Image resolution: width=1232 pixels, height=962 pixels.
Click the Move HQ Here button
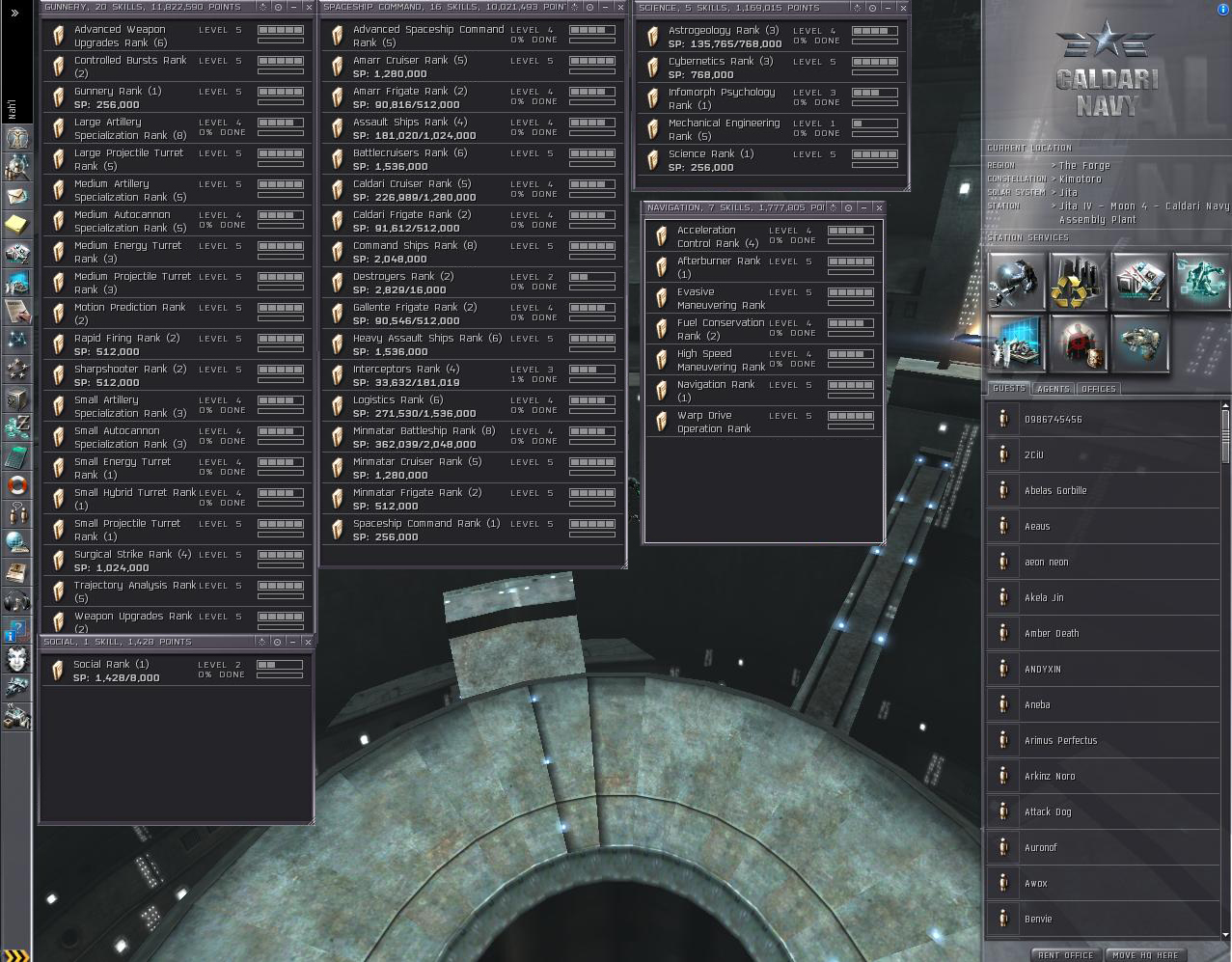click(1145, 955)
